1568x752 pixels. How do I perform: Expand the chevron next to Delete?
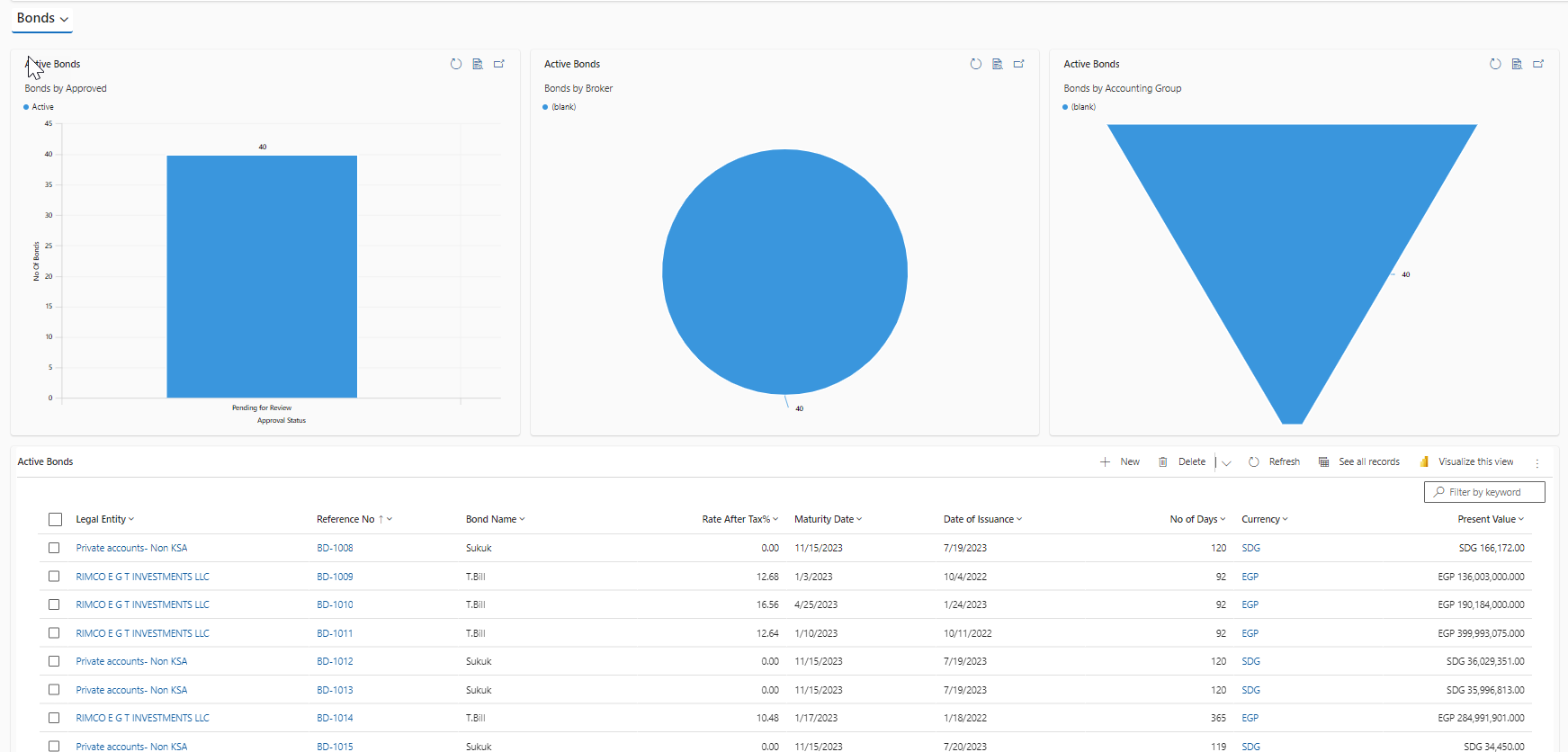click(x=1226, y=463)
